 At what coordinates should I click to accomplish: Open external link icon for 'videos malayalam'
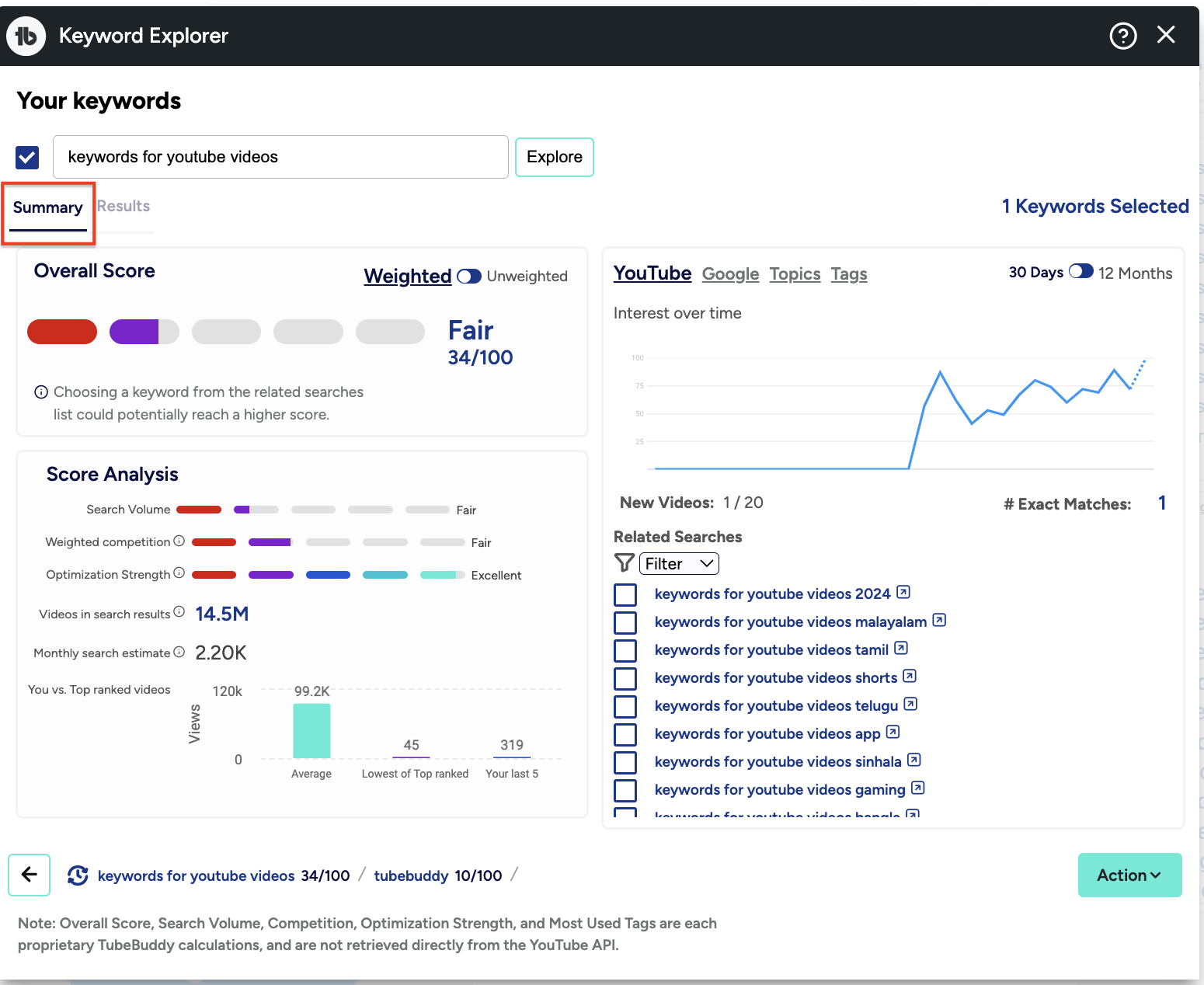point(939,620)
